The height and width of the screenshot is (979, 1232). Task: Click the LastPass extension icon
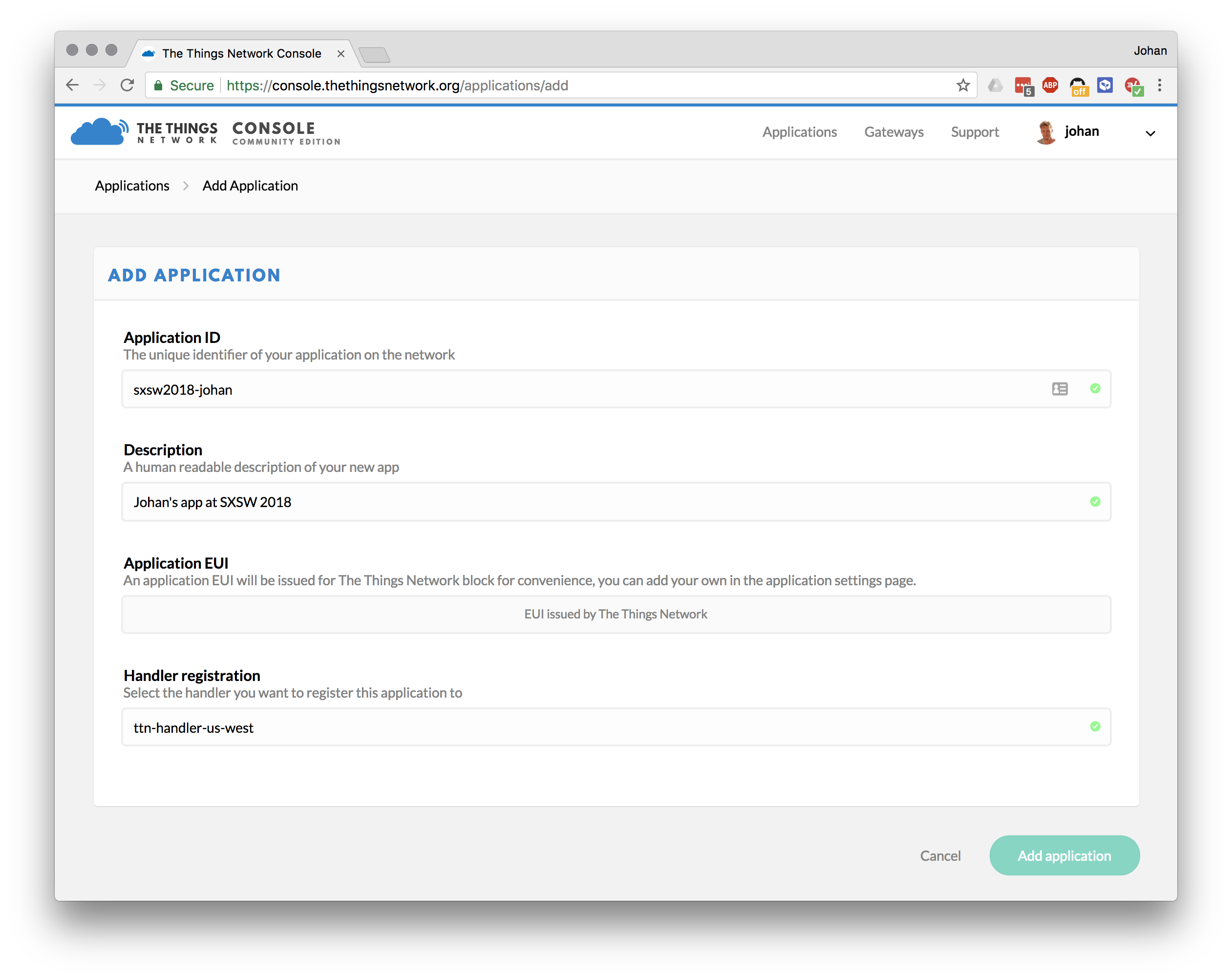click(x=1023, y=85)
